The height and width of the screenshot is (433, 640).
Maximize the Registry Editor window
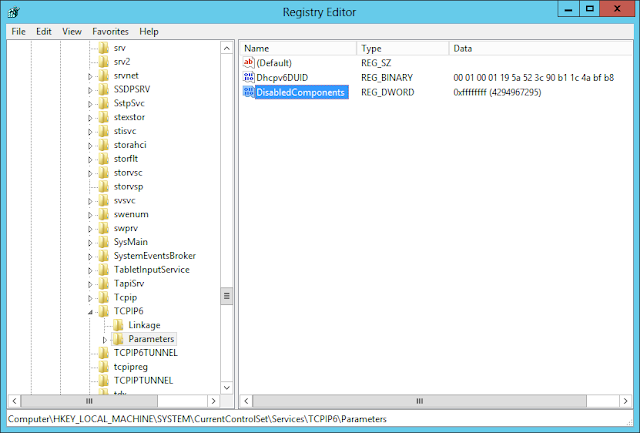click(x=589, y=9)
